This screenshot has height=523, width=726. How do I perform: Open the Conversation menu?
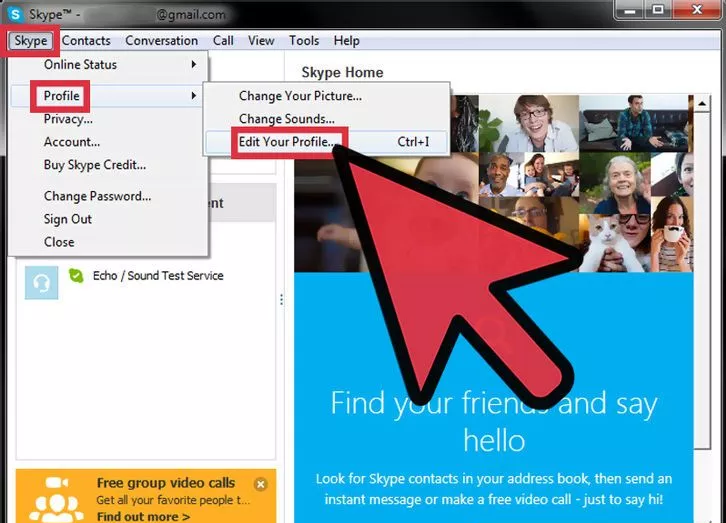tap(162, 41)
